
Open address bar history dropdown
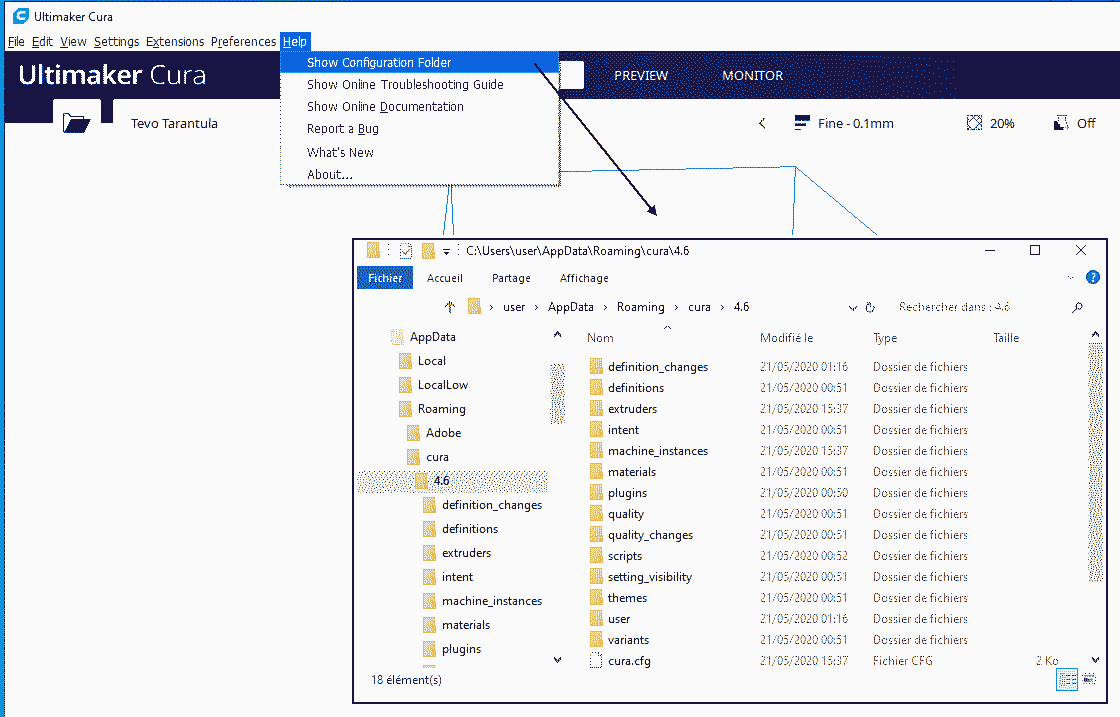click(852, 308)
